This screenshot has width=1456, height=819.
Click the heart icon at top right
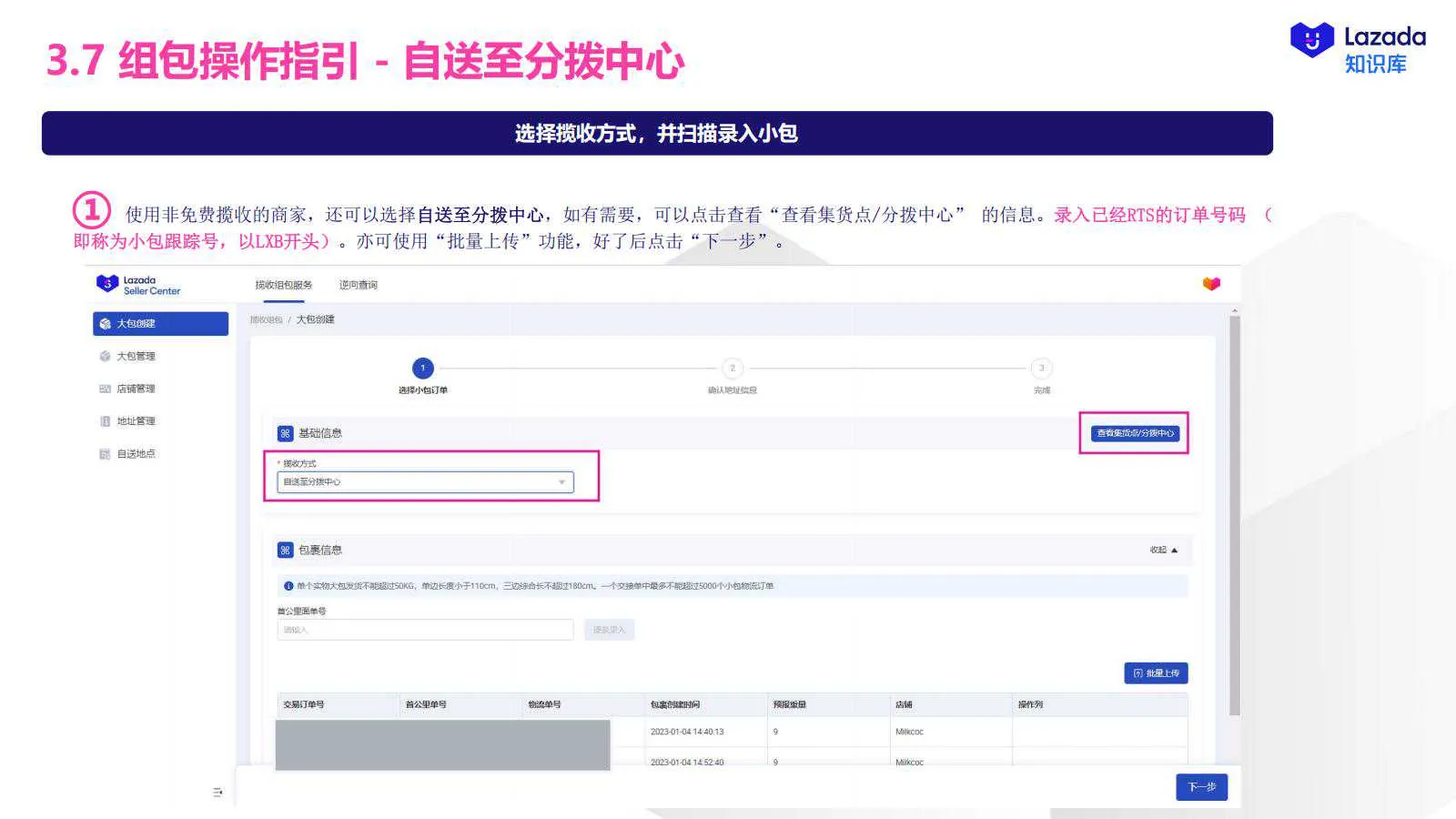click(x=1210, y=284)
